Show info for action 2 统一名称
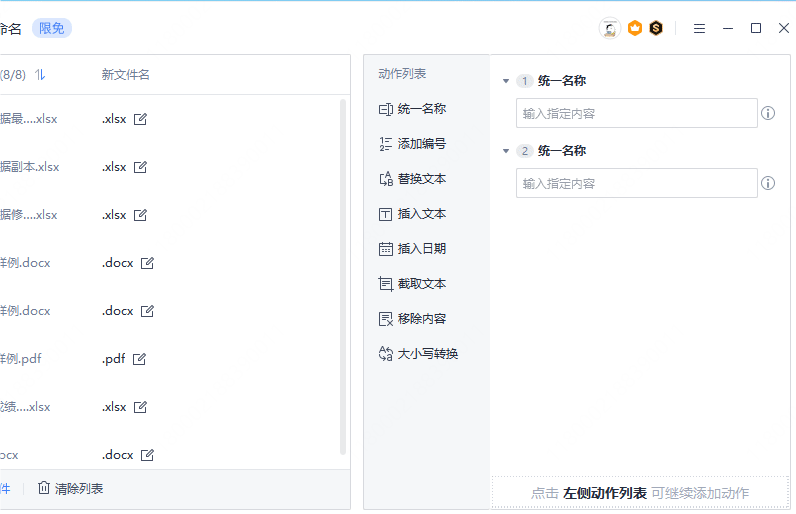 (768, 183)
